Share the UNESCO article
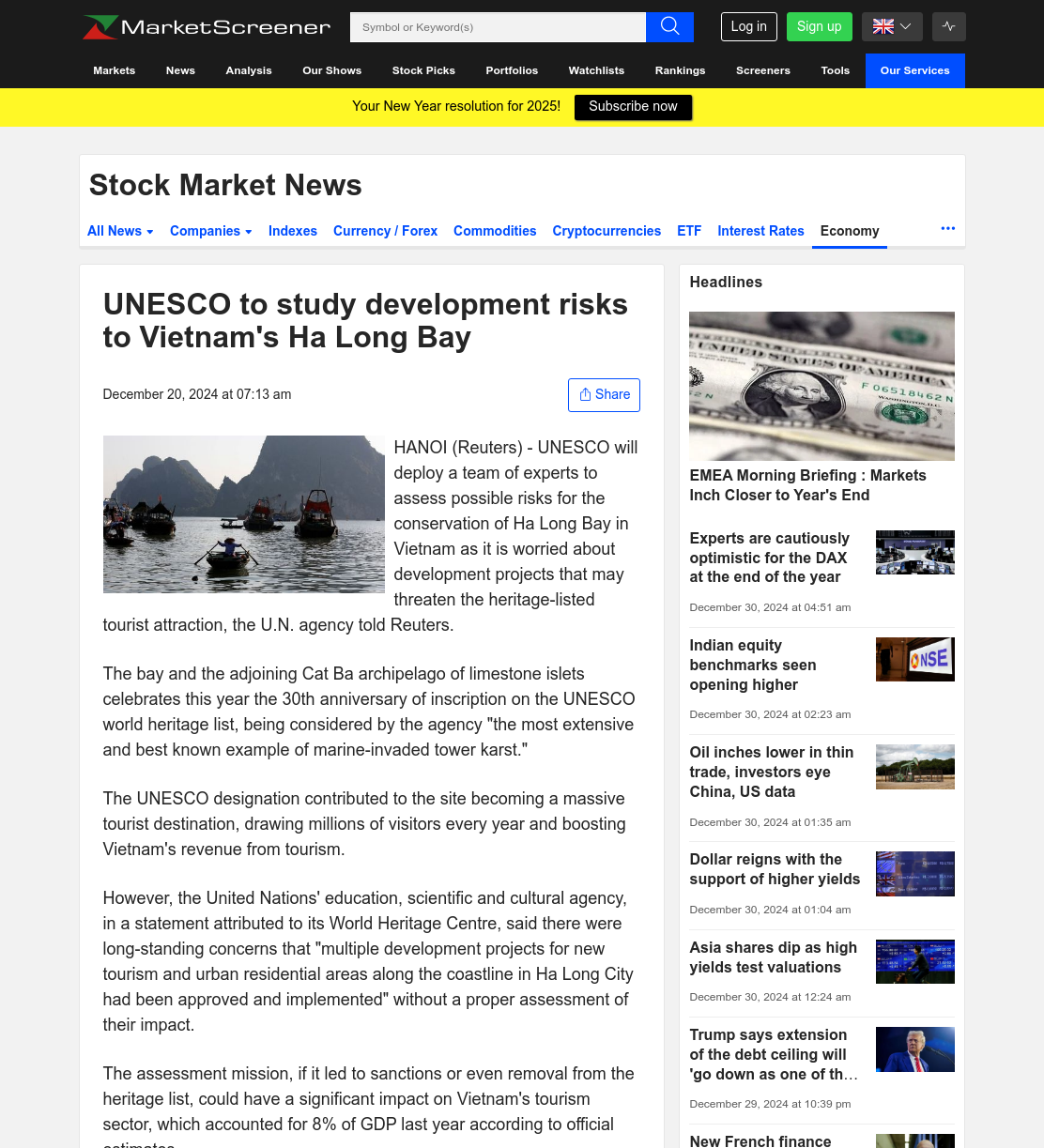This screenshot has width=1044, height=1148. (x=604, y=394)
